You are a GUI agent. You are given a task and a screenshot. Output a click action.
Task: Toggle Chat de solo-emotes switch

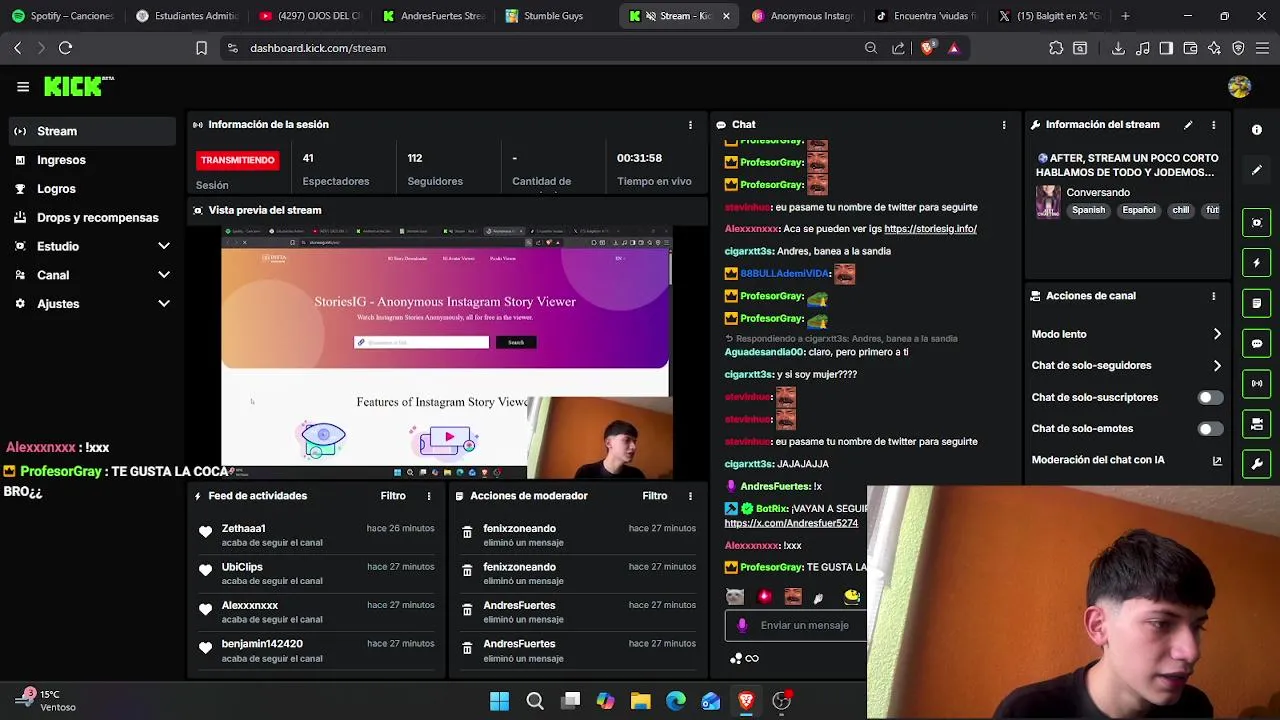(x=1210, y=429)
